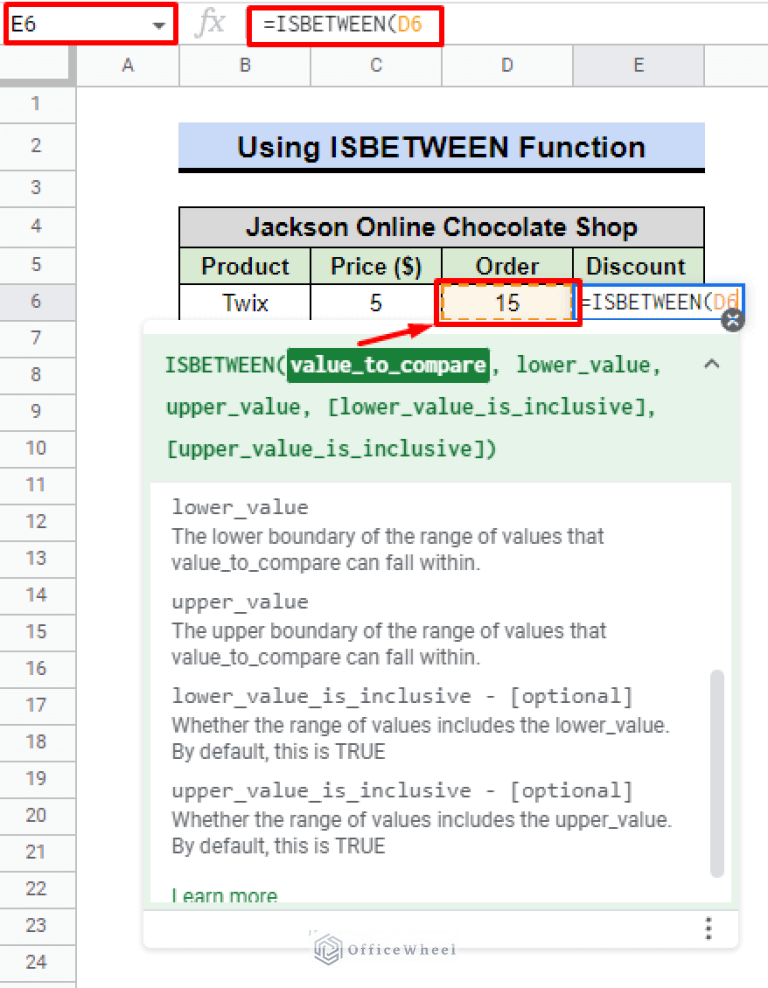Click the Twix product cell

[x=245, y=301]
